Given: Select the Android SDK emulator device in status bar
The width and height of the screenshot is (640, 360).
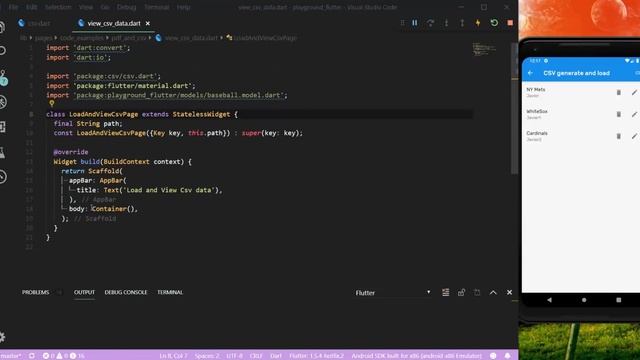Looking at the screenshot, I should point(416,356).
